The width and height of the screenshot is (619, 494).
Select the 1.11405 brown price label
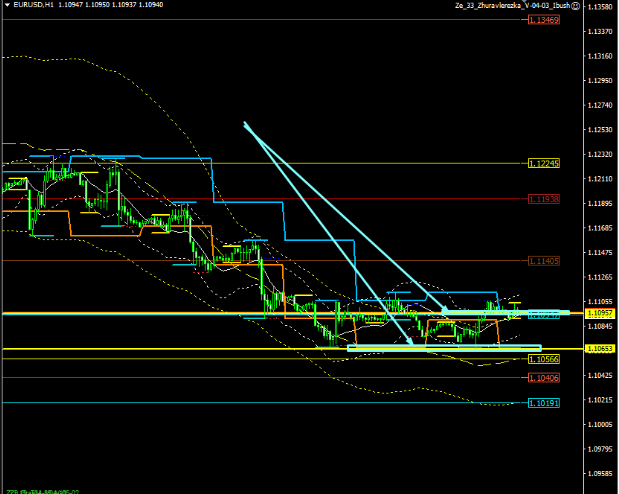point(543,260)
